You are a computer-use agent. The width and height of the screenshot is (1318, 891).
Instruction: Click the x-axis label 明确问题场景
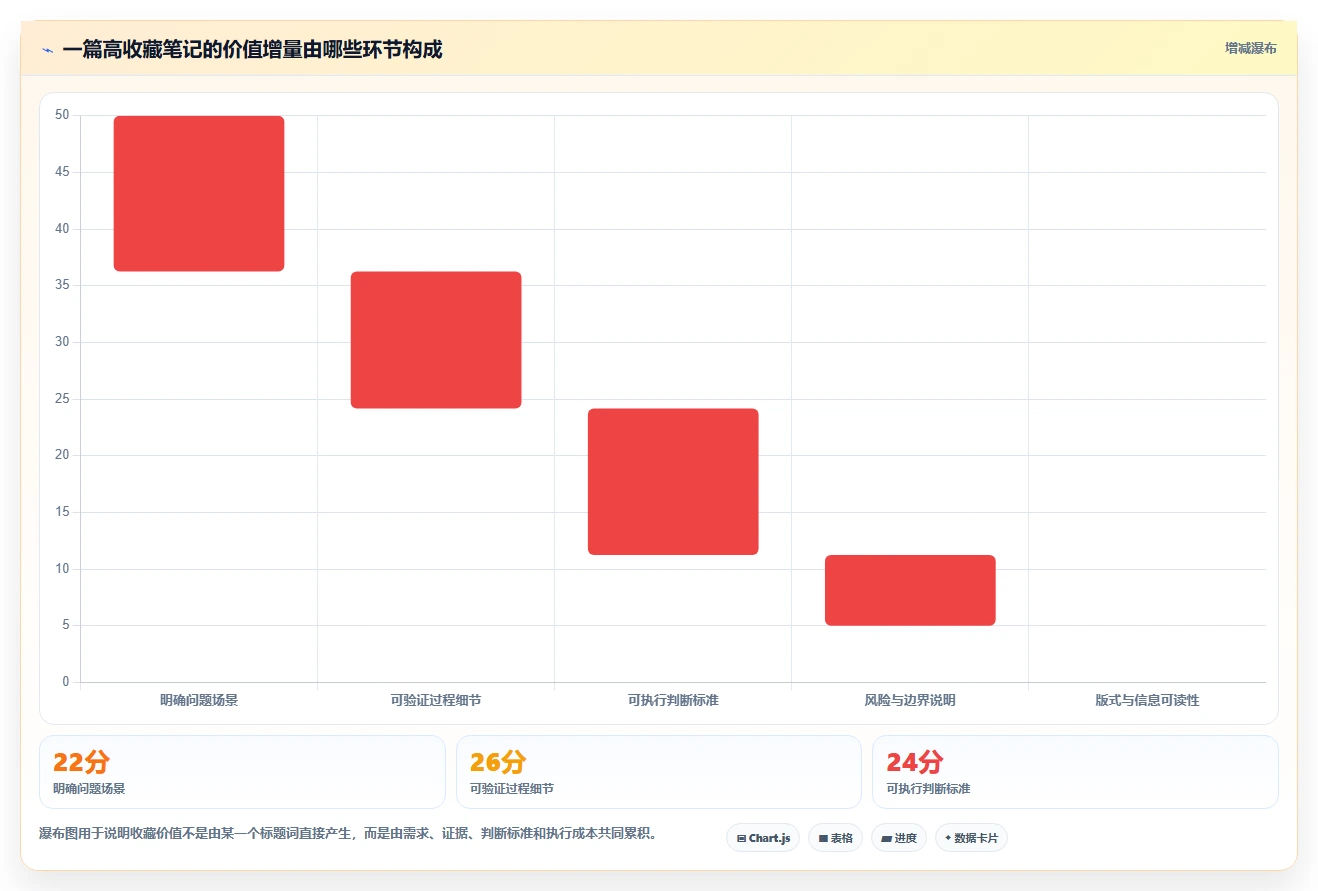(199, 700)
